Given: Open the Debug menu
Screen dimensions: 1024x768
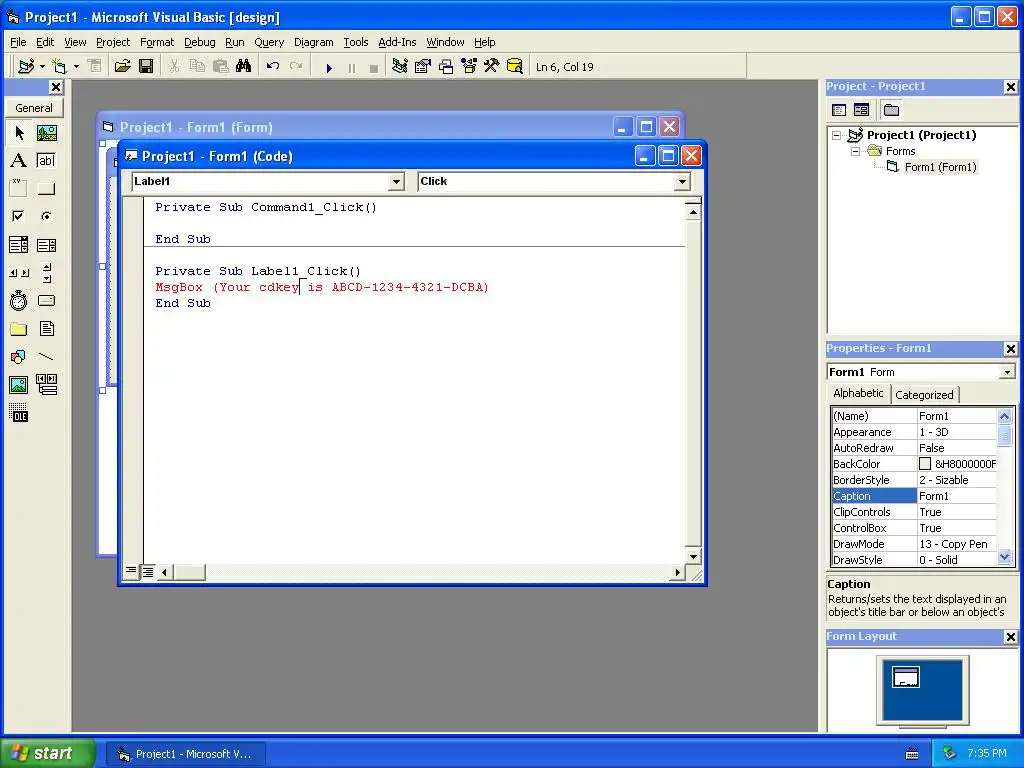Looking at the screenshot, I should point(200,42).
